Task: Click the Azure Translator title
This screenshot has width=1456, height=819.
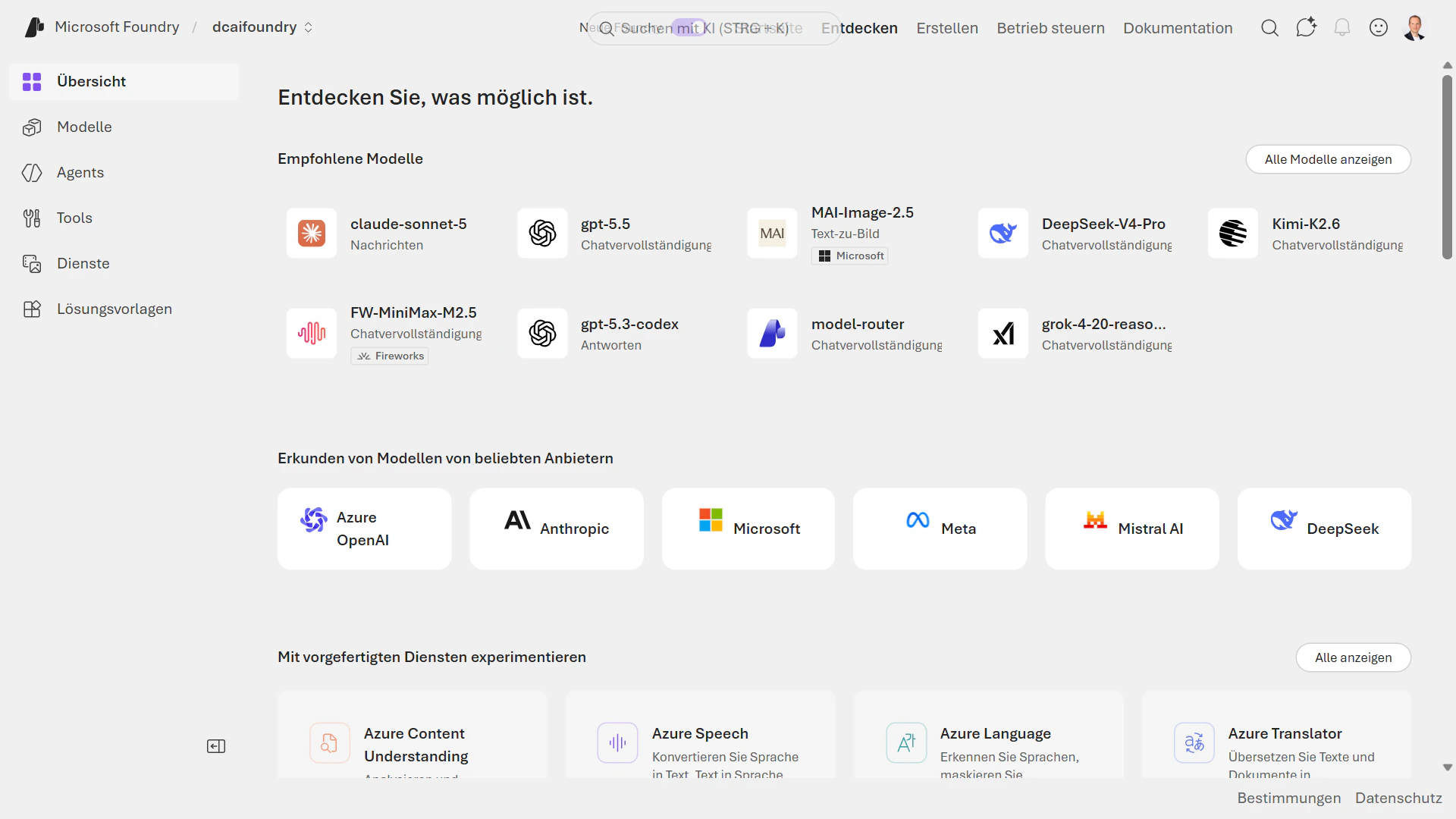Action: pyautogui.click(x=1285, y=733)
